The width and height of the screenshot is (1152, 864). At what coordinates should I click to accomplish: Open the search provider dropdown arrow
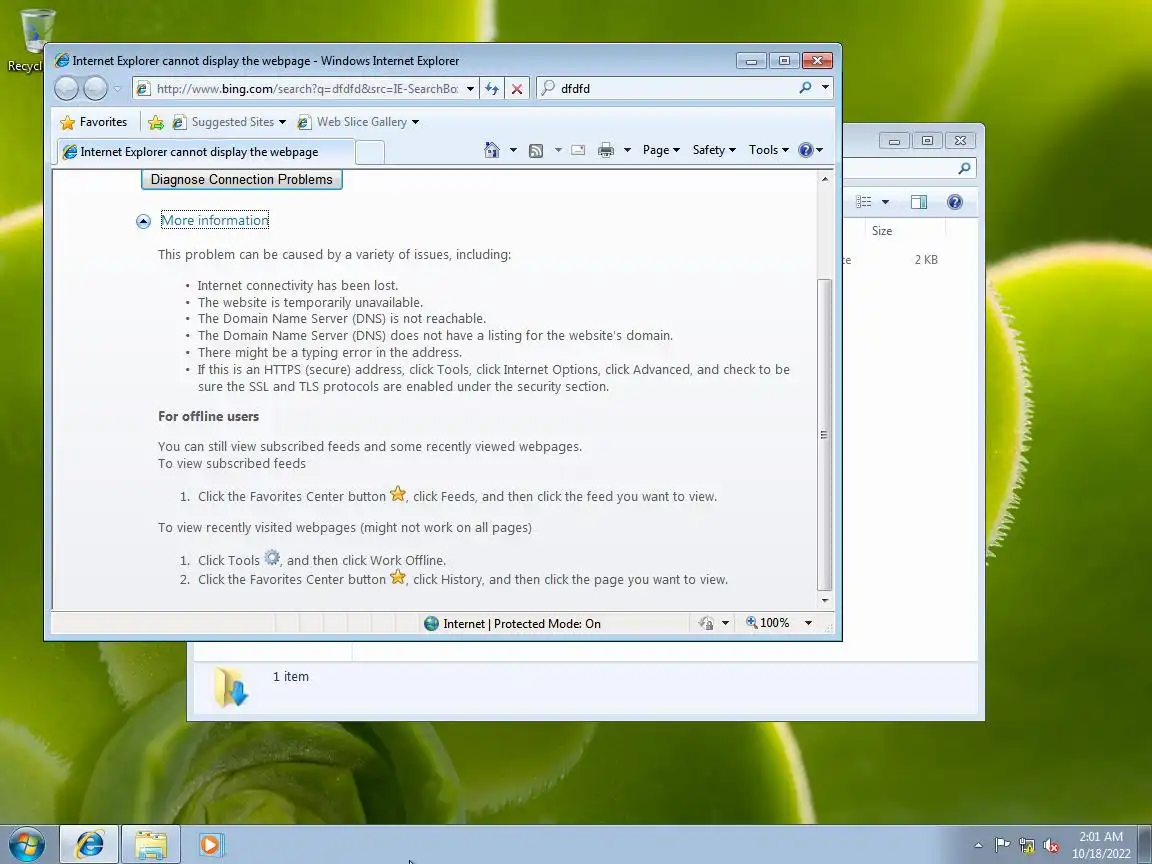click(825, 88)
